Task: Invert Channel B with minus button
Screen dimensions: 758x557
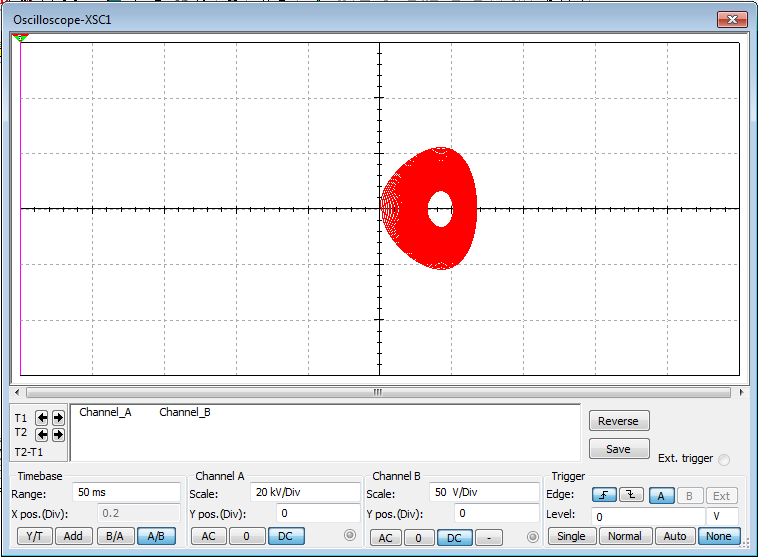Action: pos(489,538)
